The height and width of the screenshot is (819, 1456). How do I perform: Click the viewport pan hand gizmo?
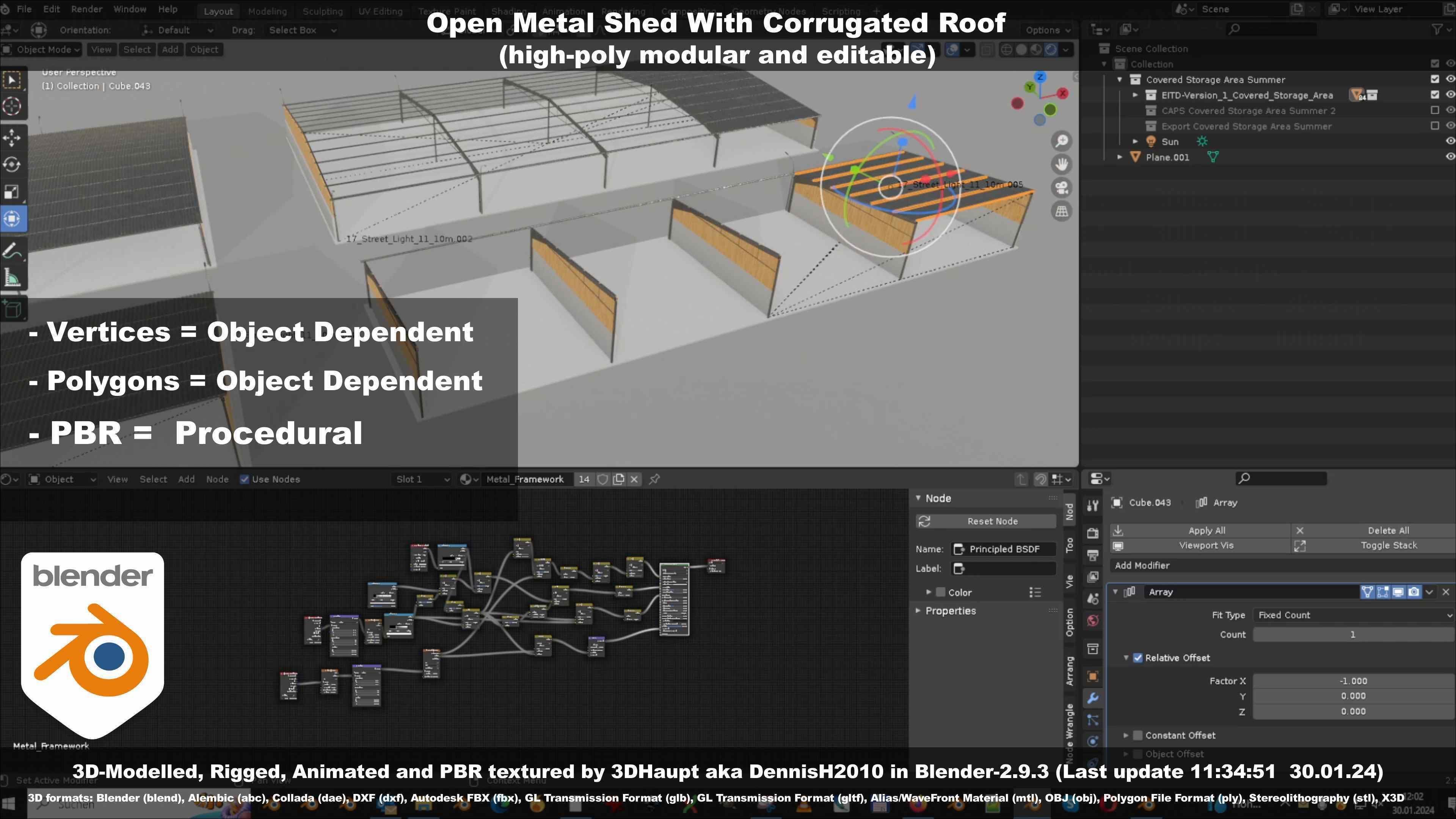click(1062, 165)
